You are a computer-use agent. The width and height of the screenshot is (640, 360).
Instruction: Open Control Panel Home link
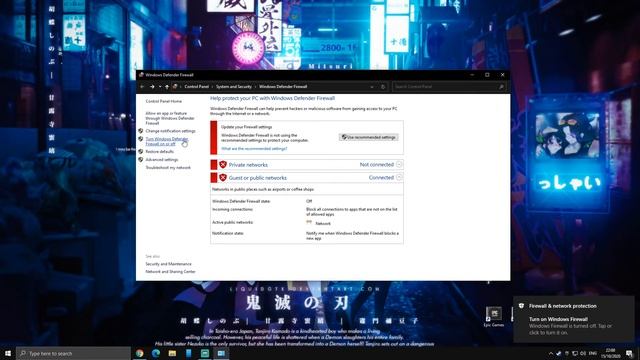pyautogui.click(x=164, y=101)
